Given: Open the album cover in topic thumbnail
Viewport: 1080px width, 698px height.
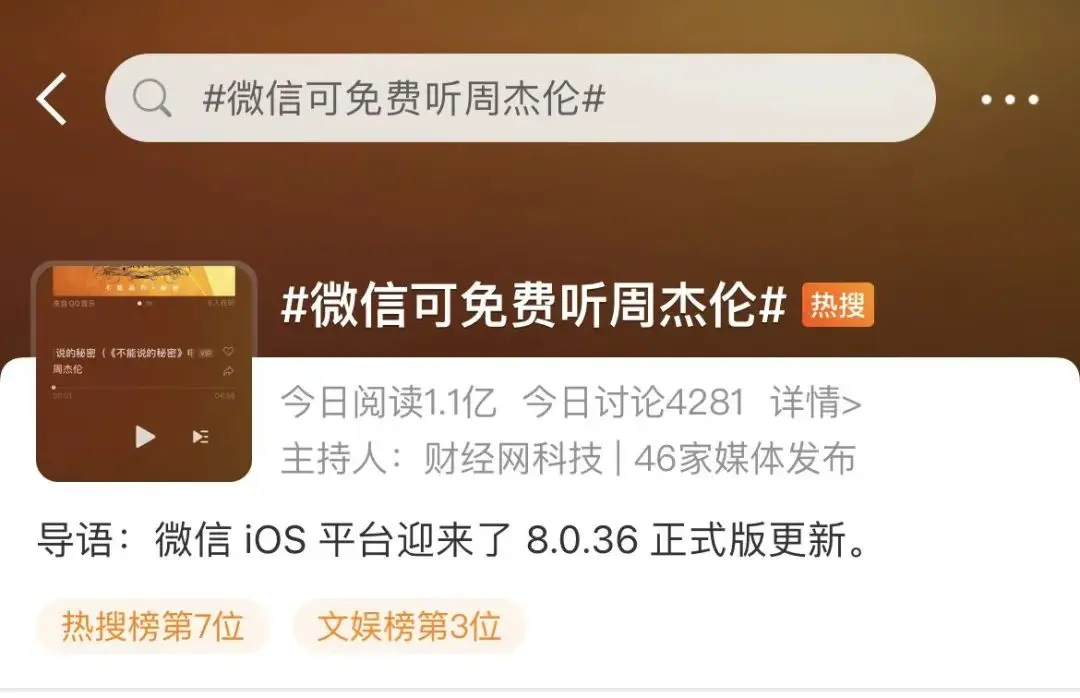Looking at the screenshot, I should click(x=143, y=281).
